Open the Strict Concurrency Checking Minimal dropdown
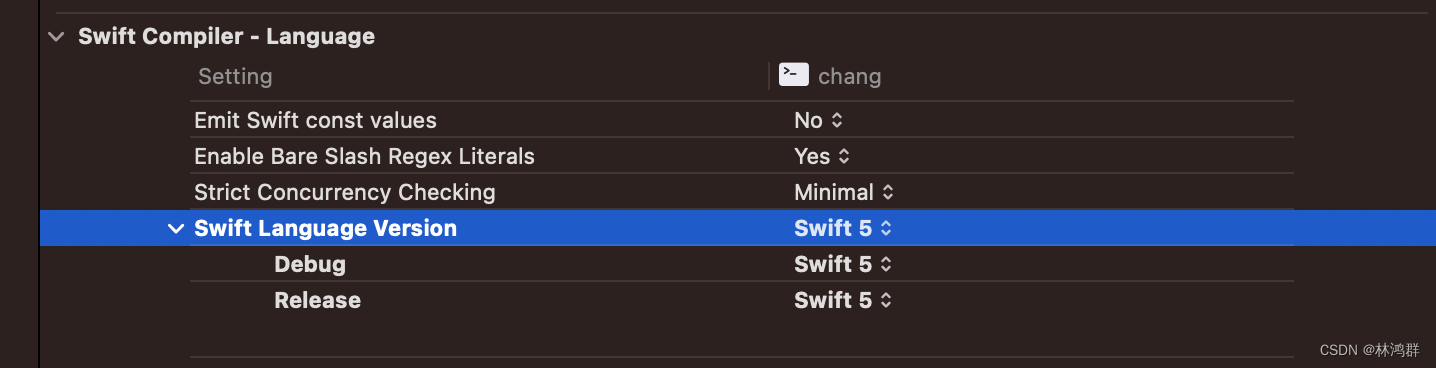1436x368 pixels. click(x=844, y=192)
